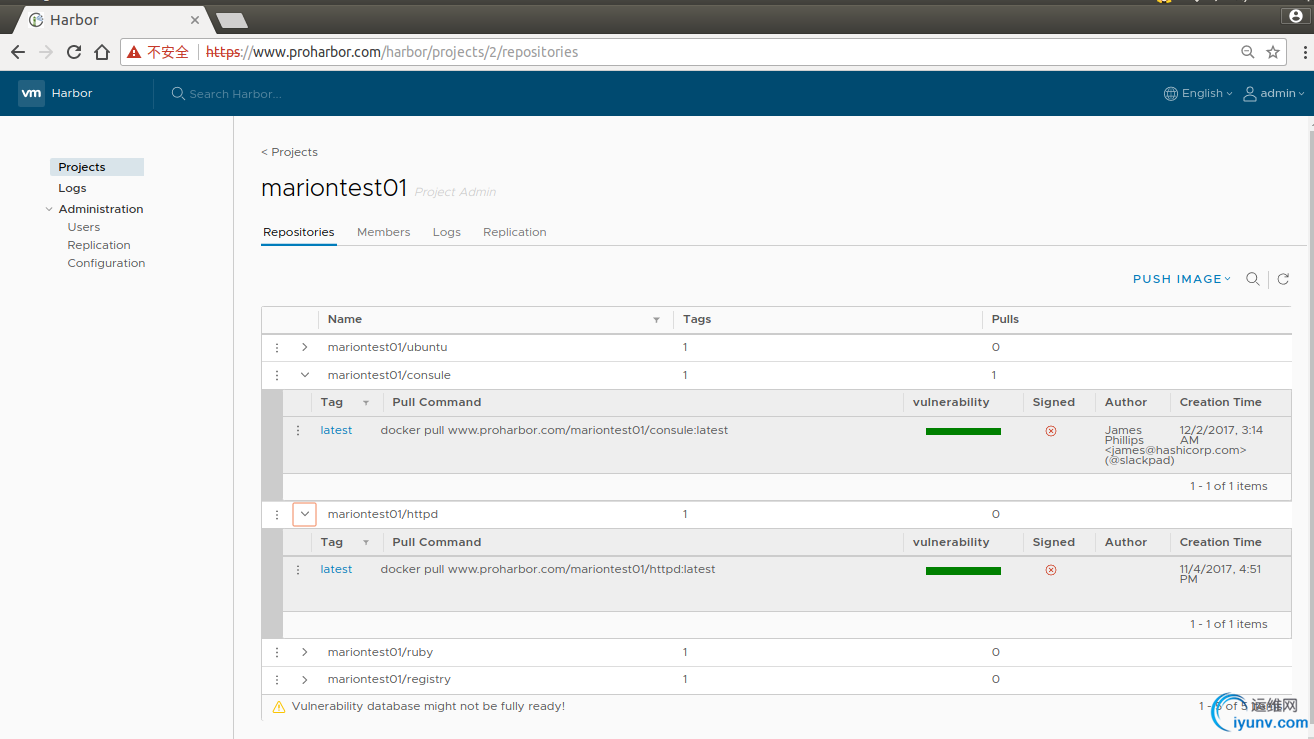Image resolution: width=1314 pixels, height=739 pixels.
Task: Open action menu for consule latest tag
Action: tap(298, 431)
